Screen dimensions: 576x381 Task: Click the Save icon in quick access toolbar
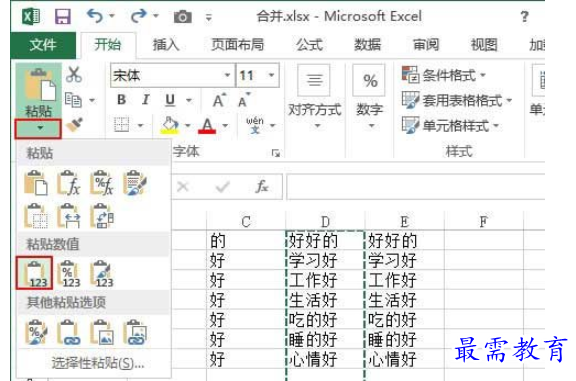[x=63, y=17]
